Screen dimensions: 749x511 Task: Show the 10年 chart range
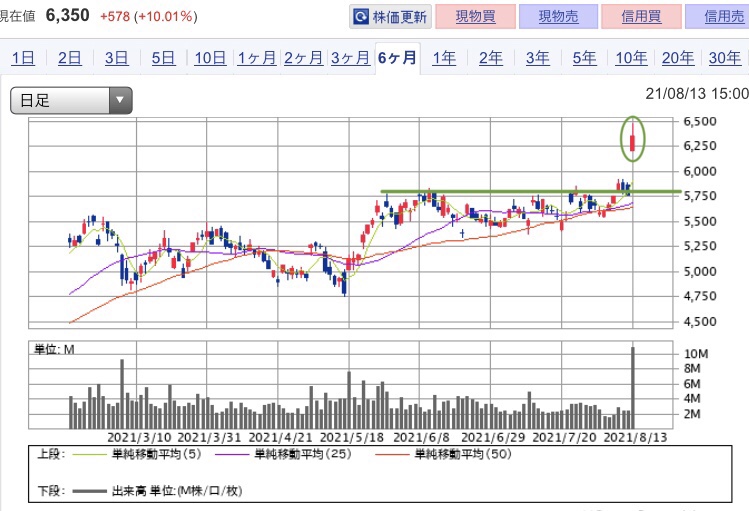click(x=631, y=58)
